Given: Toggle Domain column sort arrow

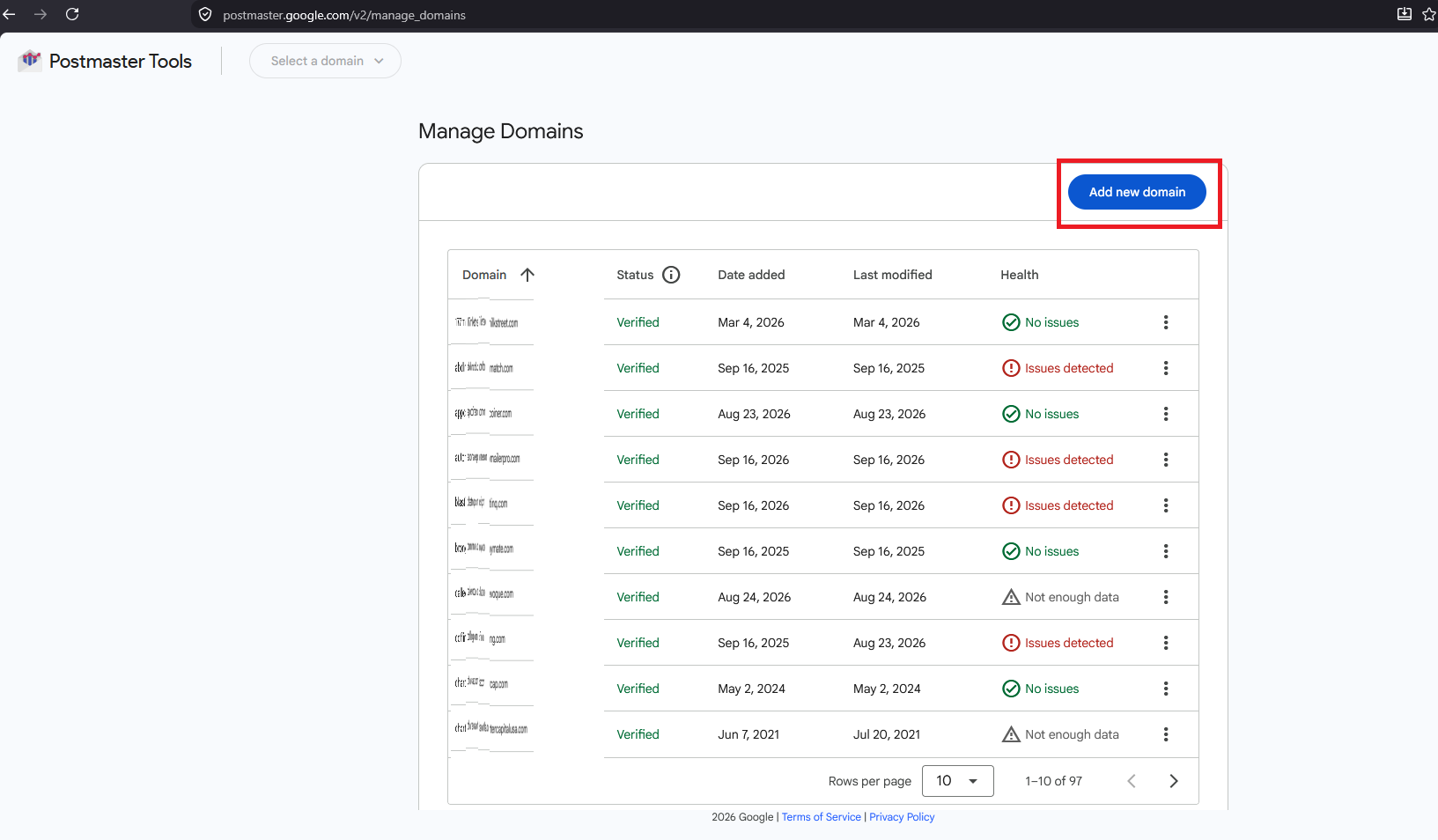Looking at the screenshot, I should (527, 275).
